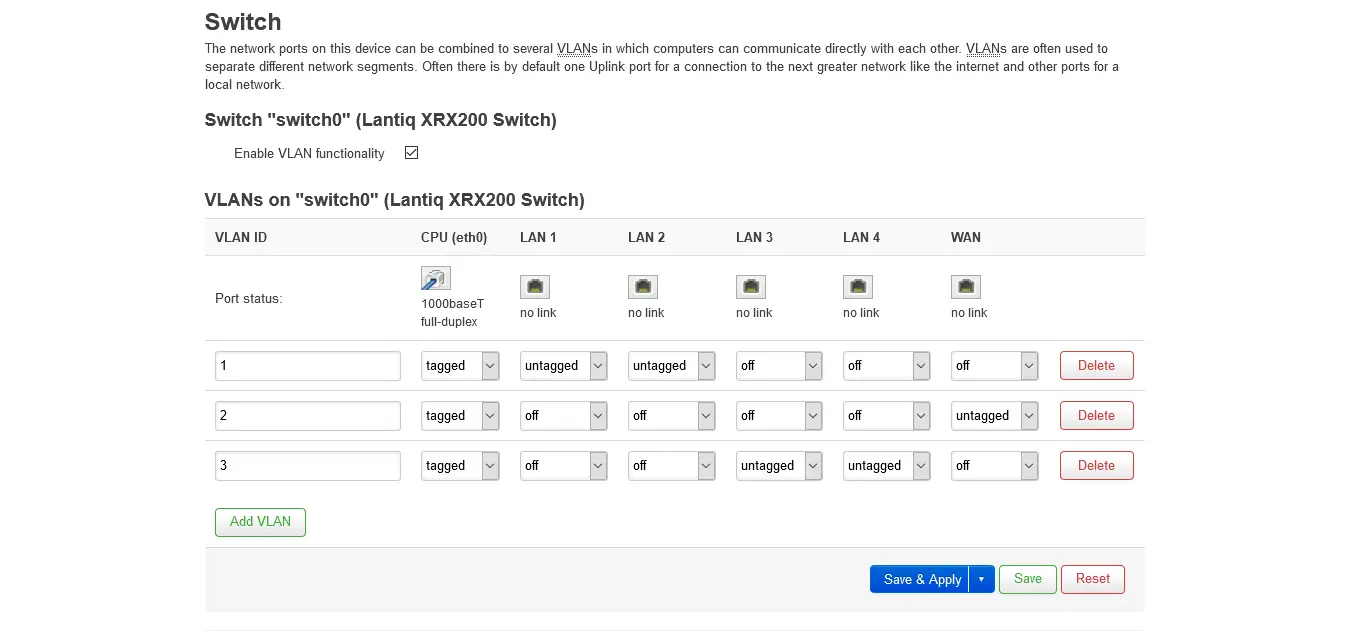Open CPU dropdown for VLAN 1
Viewport: 1349px width, 634px height.
[x=460, y=366]
